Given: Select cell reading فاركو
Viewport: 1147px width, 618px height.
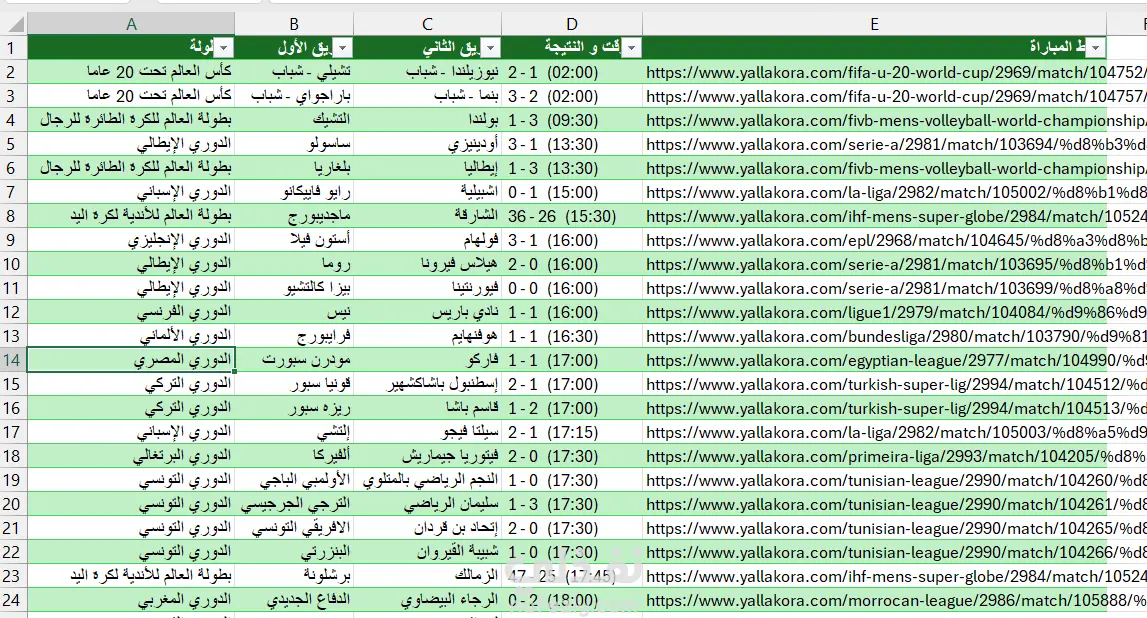Looking at the screenshot, I should coord(427,360).
